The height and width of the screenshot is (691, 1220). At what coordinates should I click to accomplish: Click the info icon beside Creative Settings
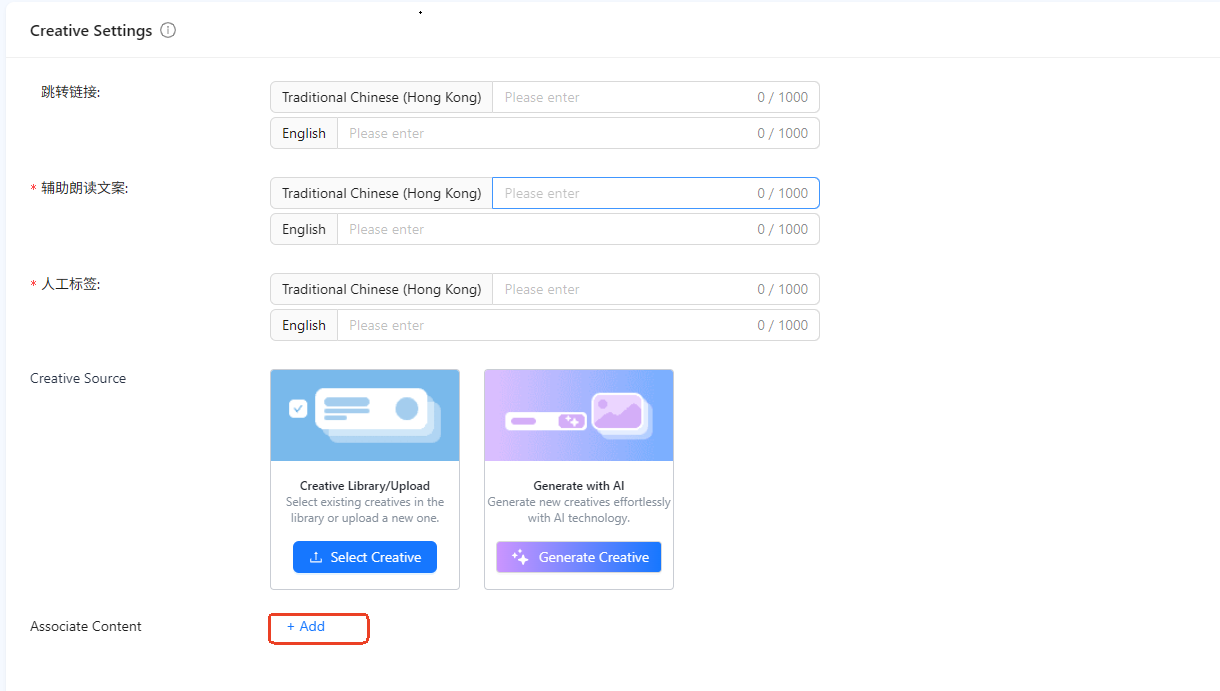point(168,30)
